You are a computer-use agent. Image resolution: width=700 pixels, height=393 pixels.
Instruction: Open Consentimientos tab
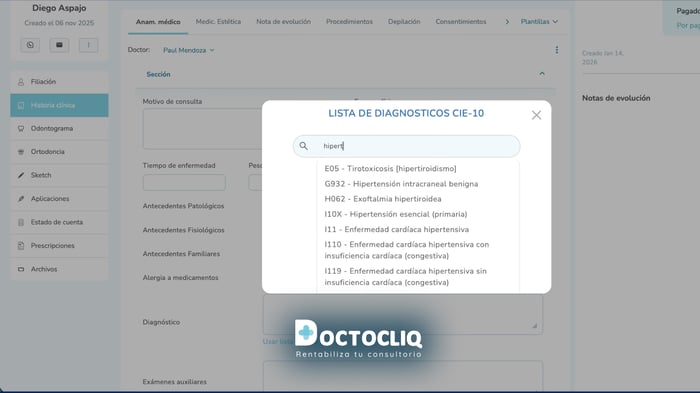(x=461, y=21)
